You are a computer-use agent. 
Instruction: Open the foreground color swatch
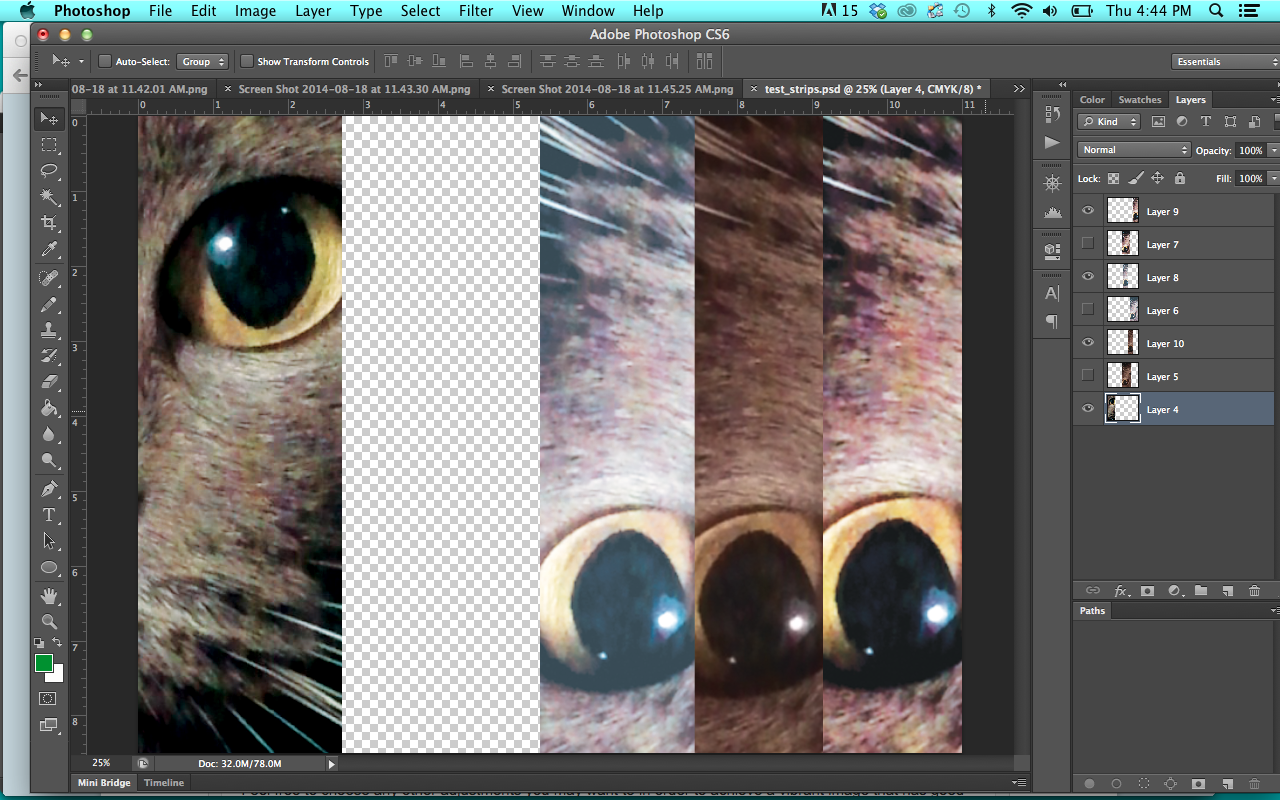[44, 662]
